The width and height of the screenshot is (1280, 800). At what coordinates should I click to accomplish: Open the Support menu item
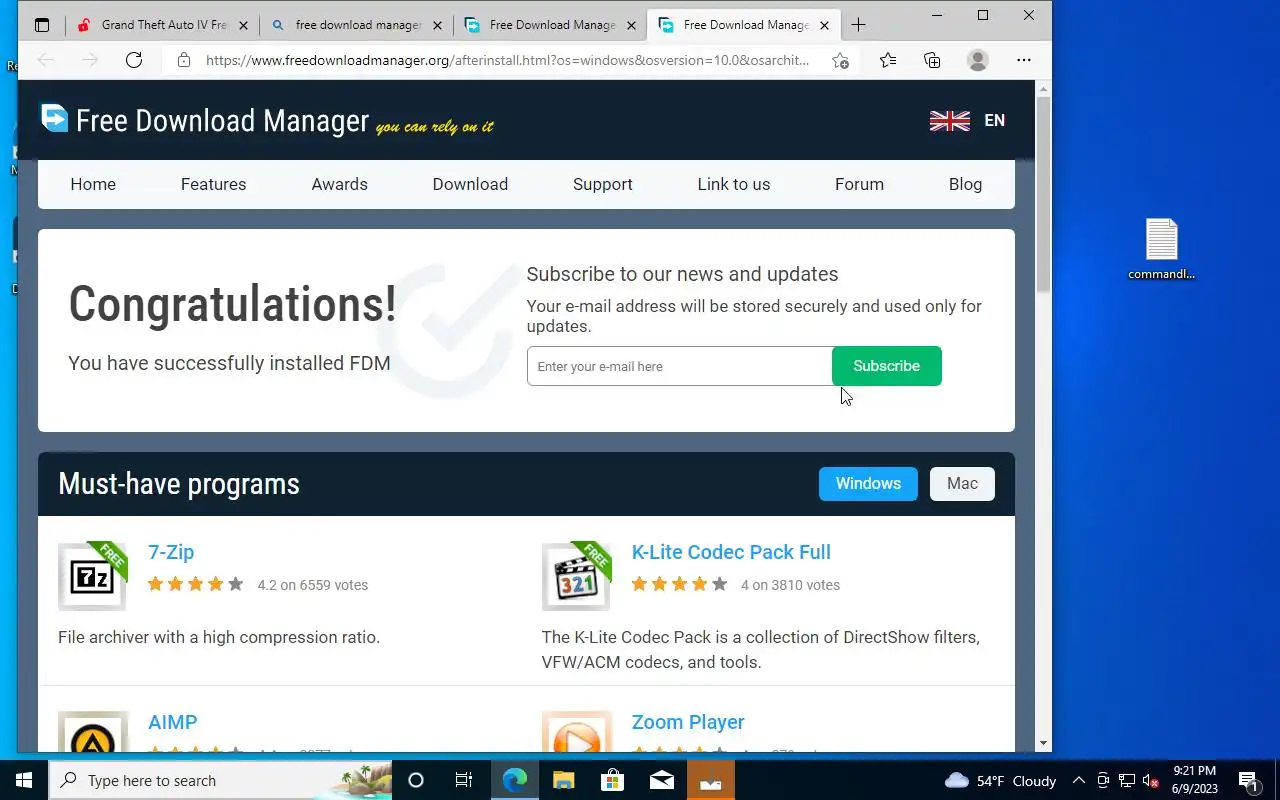point(602,184)
